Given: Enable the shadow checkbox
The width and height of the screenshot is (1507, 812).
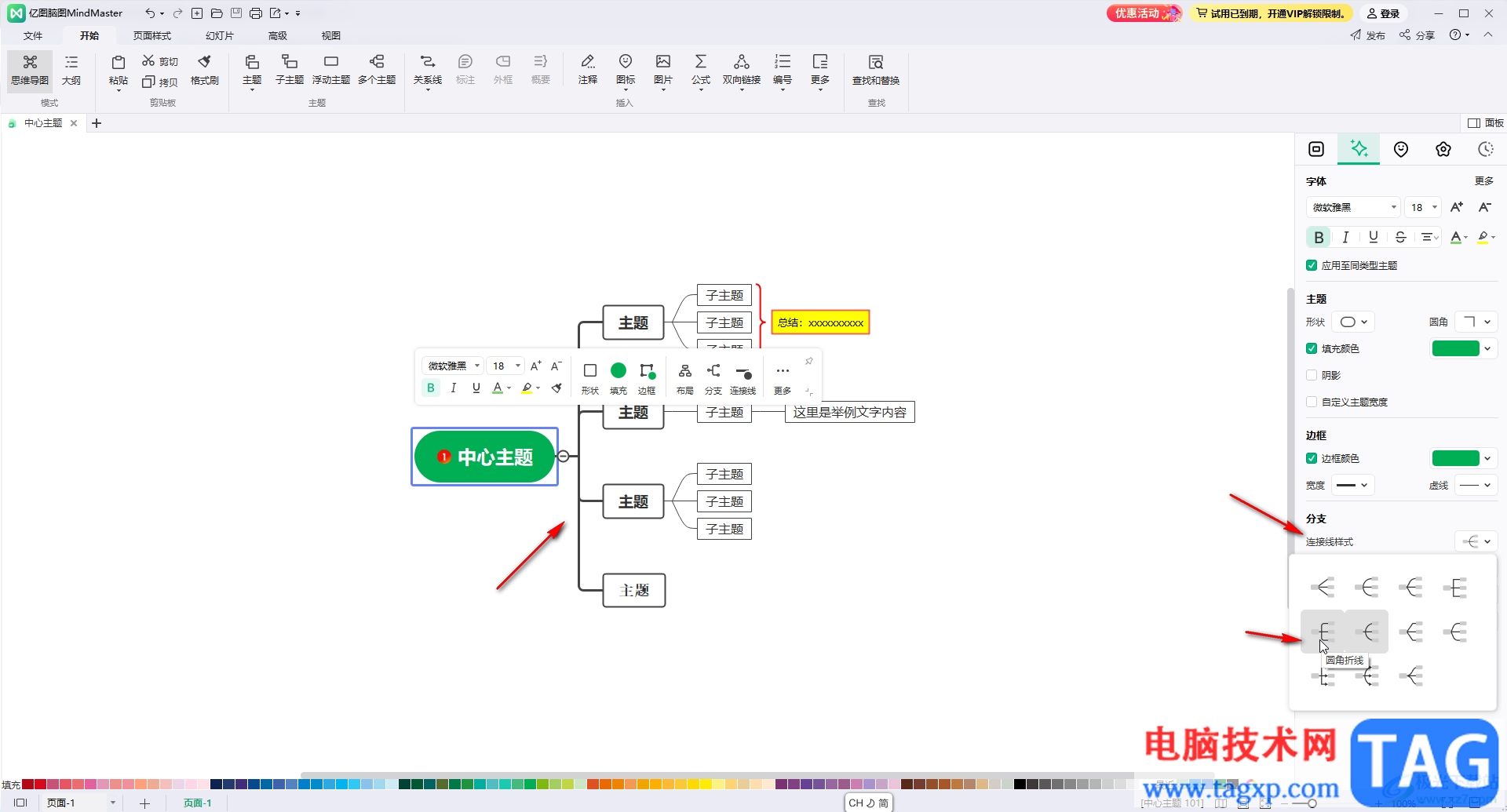Looking at the screenshot, I should pyautogui.click(x=1312, y=375).
